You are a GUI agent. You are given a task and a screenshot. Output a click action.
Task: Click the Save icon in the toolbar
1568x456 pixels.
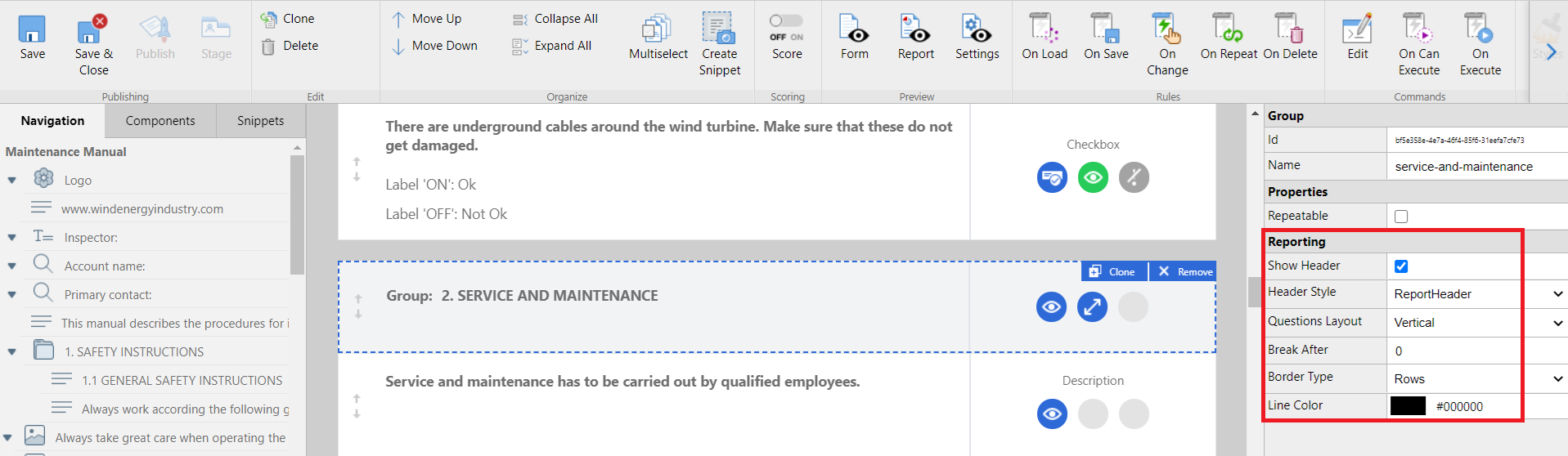(x=32, y=31)
